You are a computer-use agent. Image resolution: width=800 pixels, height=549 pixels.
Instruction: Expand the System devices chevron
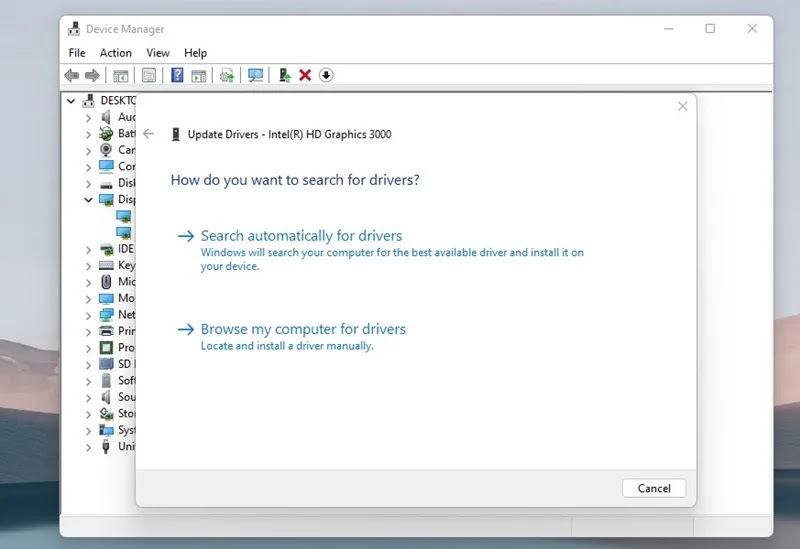click(88, 431)
